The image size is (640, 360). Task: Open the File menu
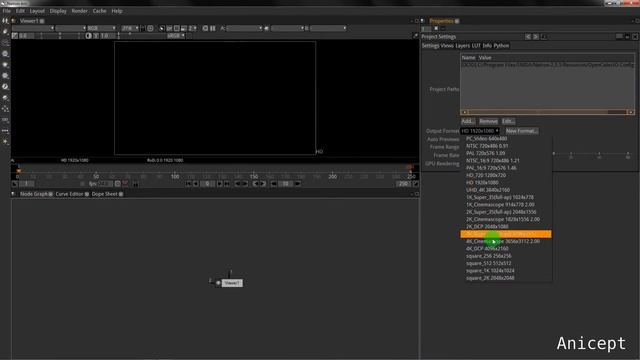7,11
